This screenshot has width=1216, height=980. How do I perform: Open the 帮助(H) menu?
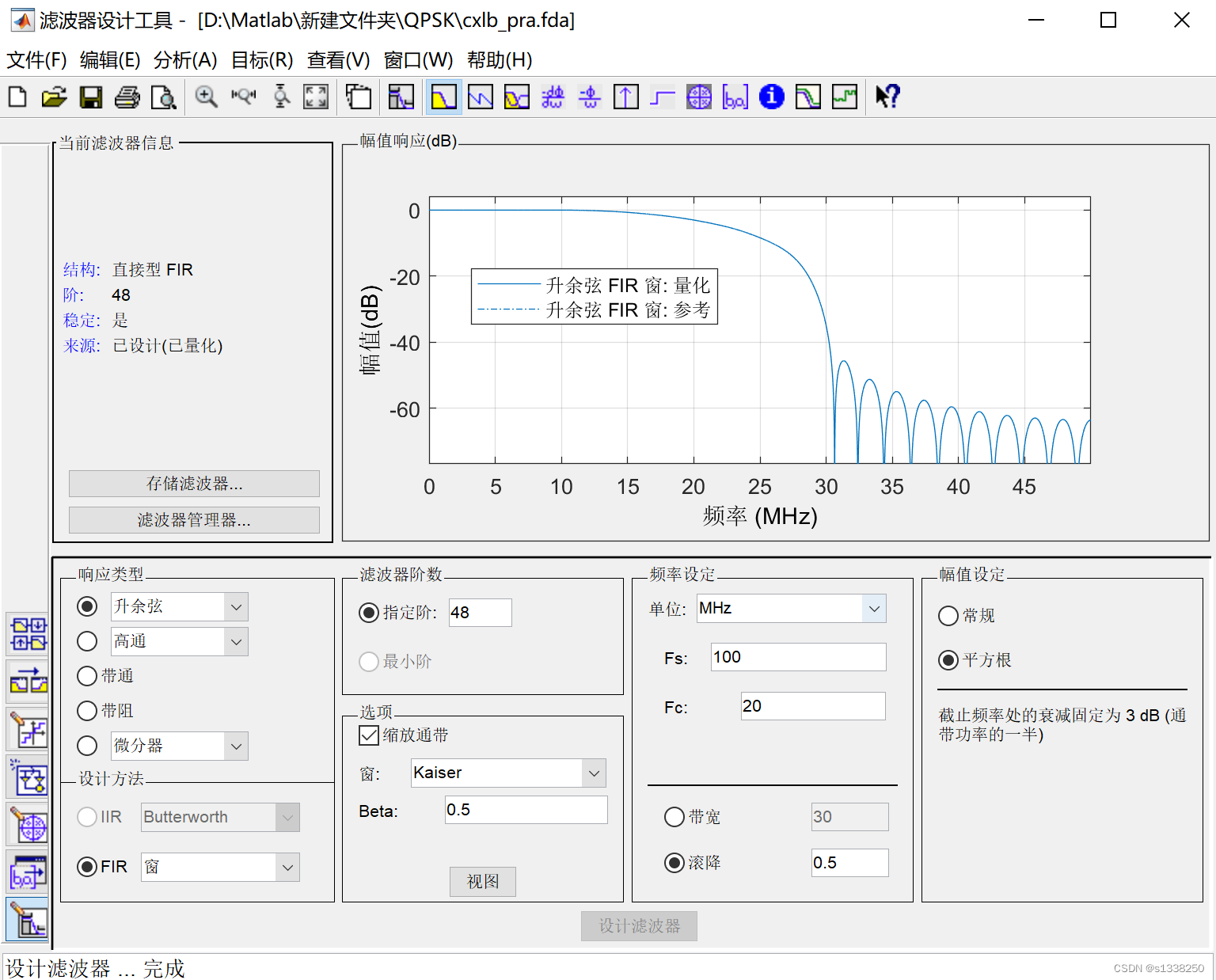click(500, 60)
